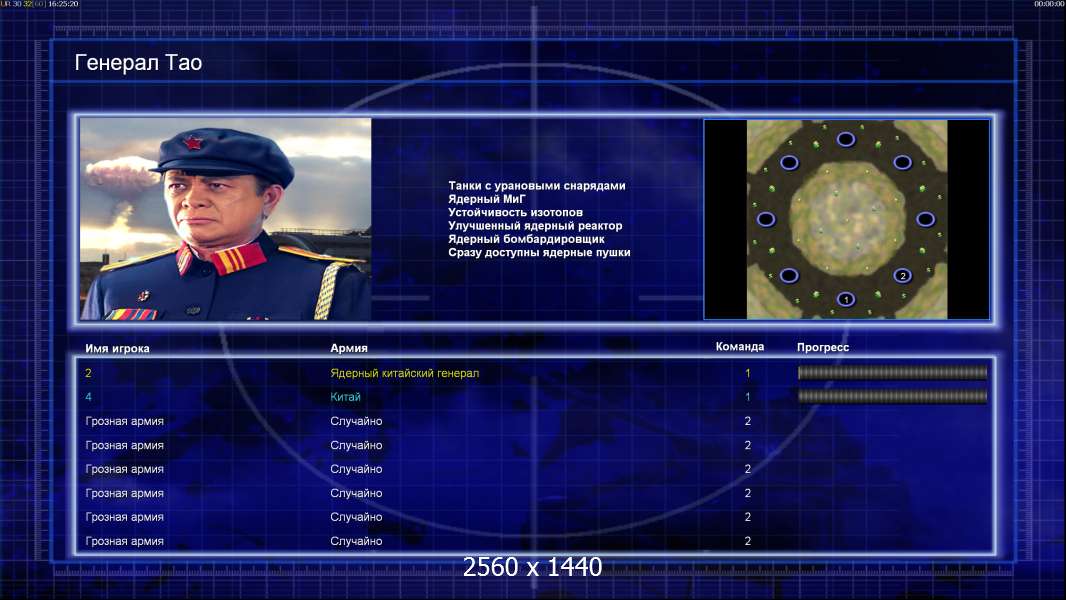The height and width of the screenshot is (600, 1066).
Task: Pick the empty eastern start circle on minimap
Action: (925, 219)
